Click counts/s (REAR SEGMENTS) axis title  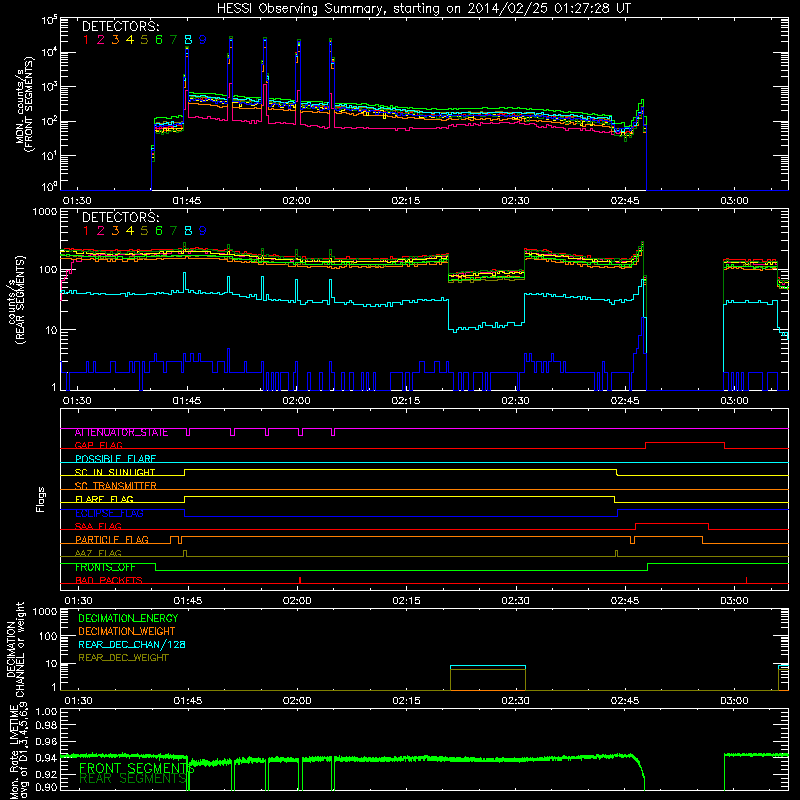click(x=15, y=301)
